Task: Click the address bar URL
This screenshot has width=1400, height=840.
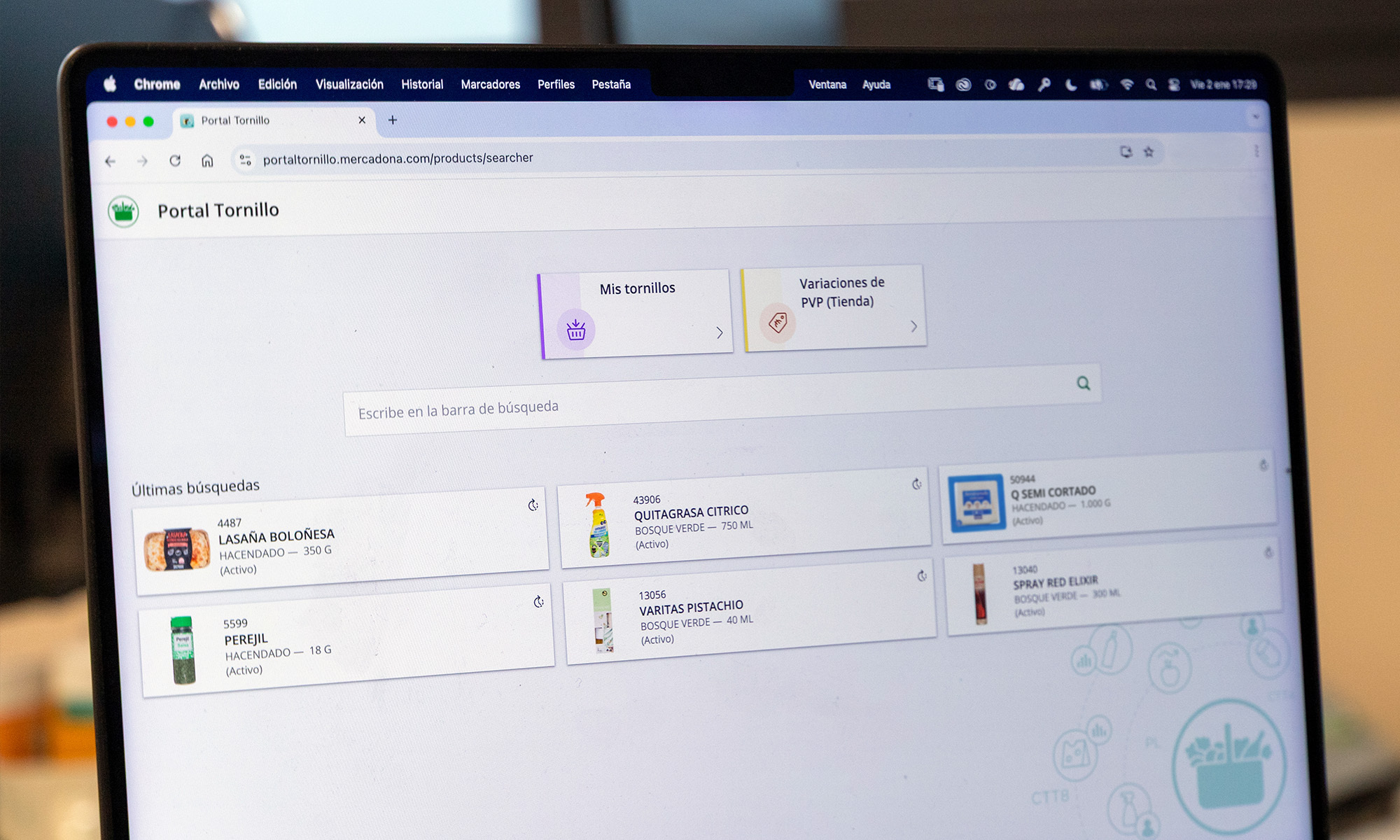Action: point(398,158)
